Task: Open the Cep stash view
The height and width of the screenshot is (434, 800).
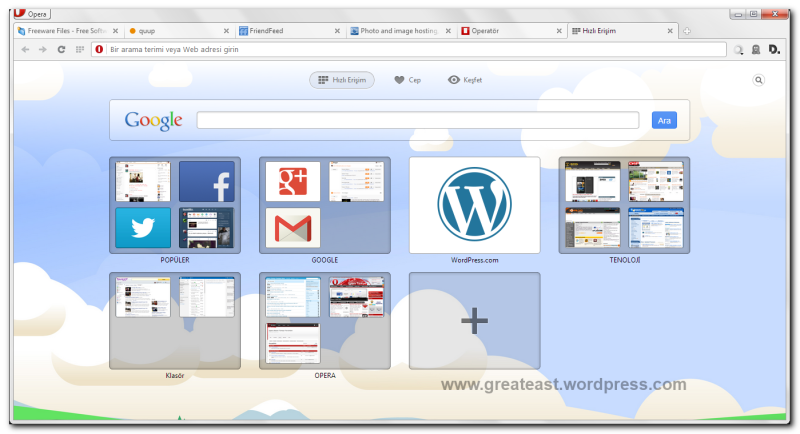Action: tap(407, 80)
